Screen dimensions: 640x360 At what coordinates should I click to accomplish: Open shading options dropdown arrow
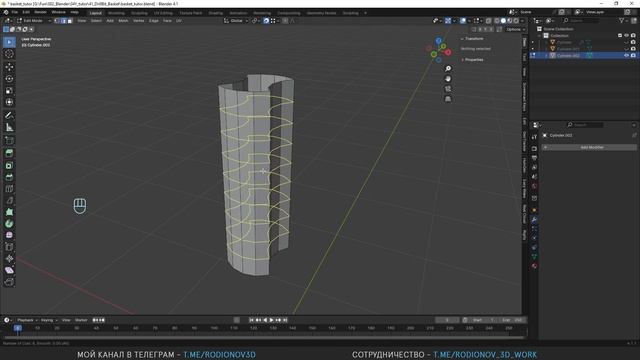point(523,20)
